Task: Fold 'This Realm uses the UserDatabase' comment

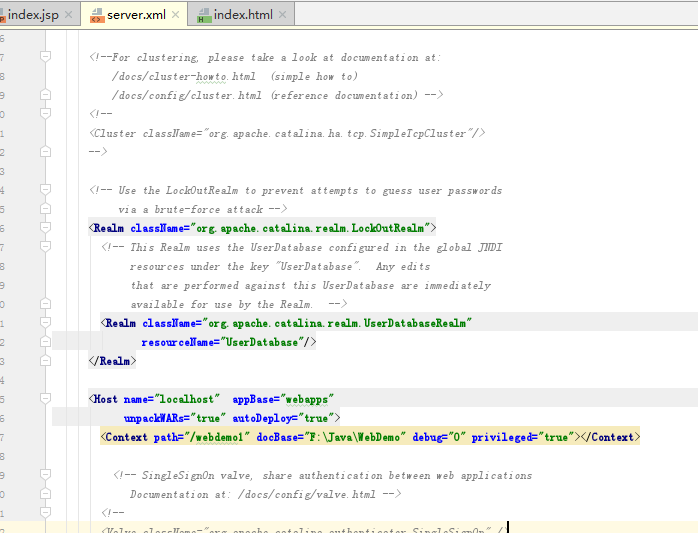Action: 45,247
